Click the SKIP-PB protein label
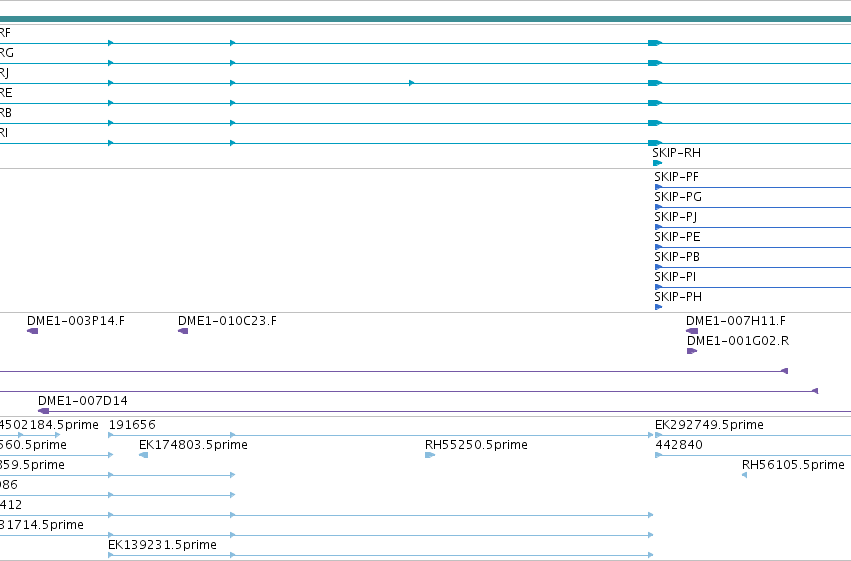This screenshot has width=851, height=561. (677, 257)
